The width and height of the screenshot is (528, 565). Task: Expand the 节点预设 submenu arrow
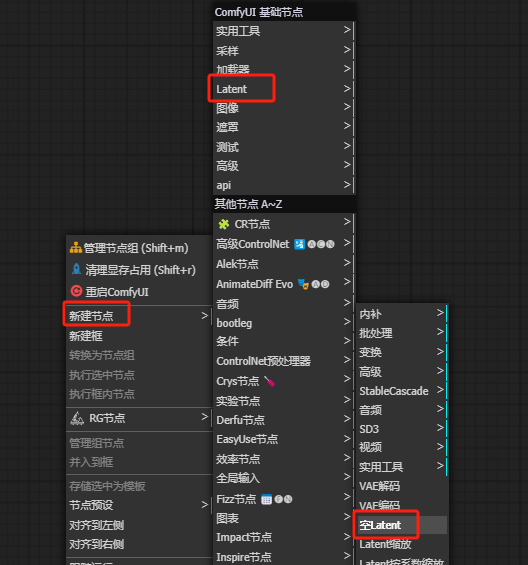tap(205, 504)
